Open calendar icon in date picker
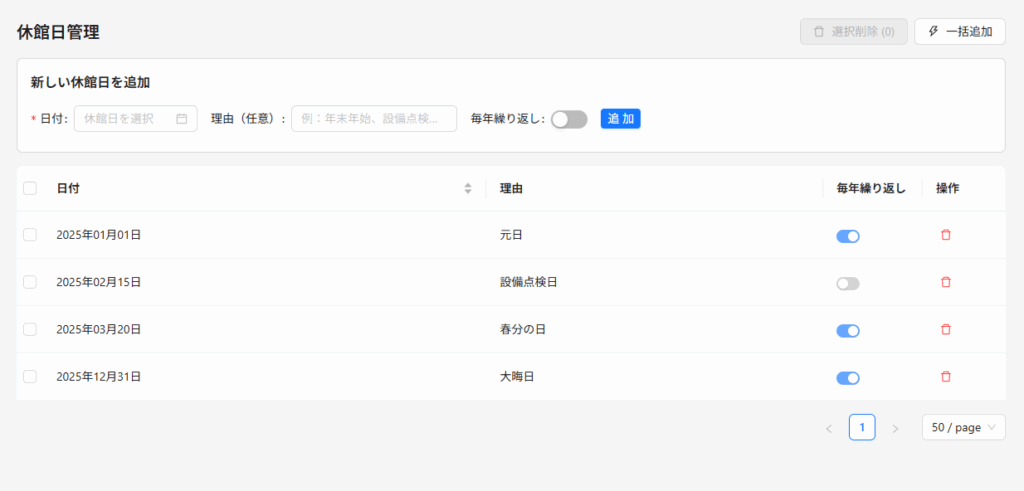Screen dimensions: 1024x491 click(182, 119)
